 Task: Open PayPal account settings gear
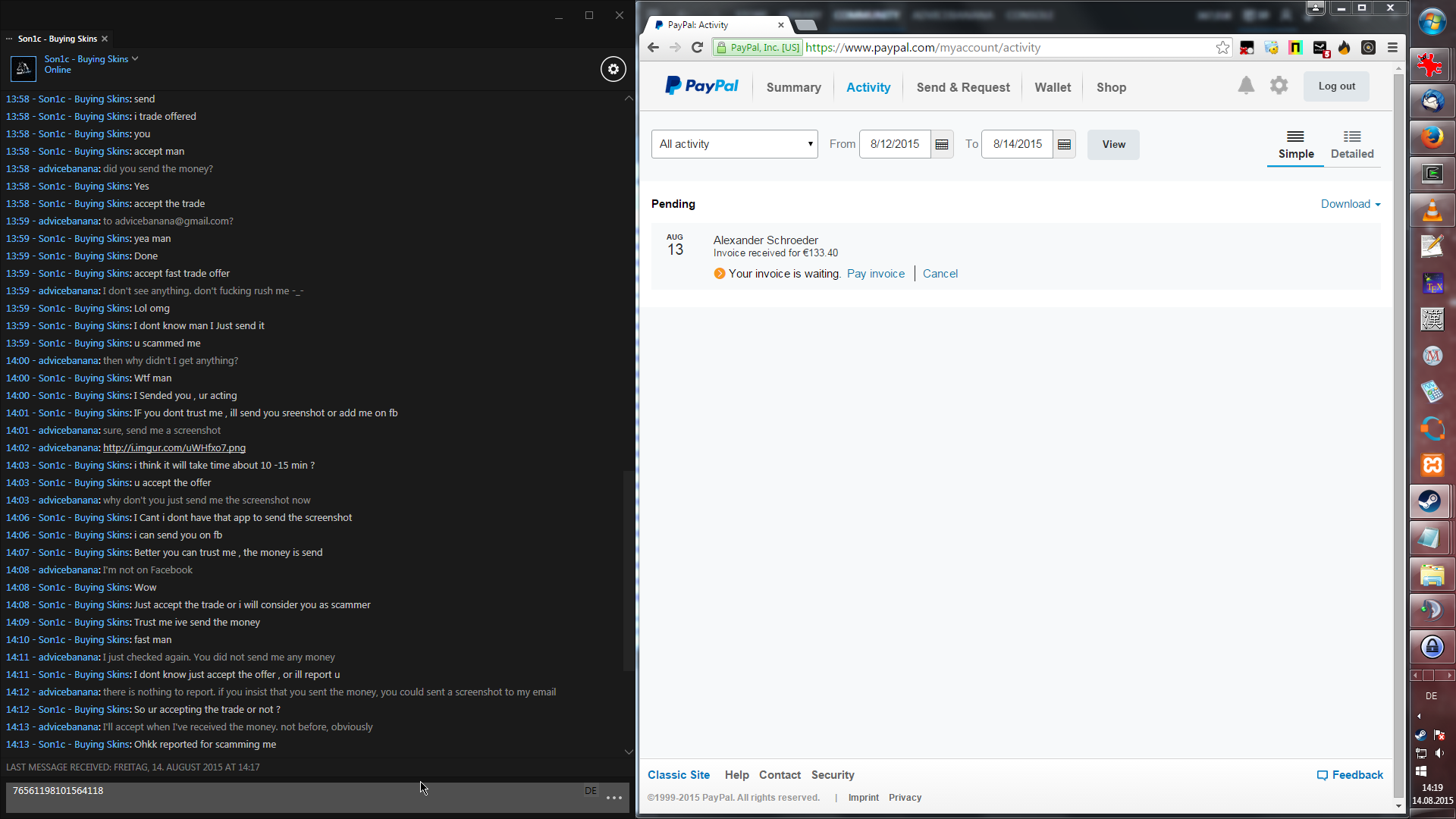[x=1279, y=86]
